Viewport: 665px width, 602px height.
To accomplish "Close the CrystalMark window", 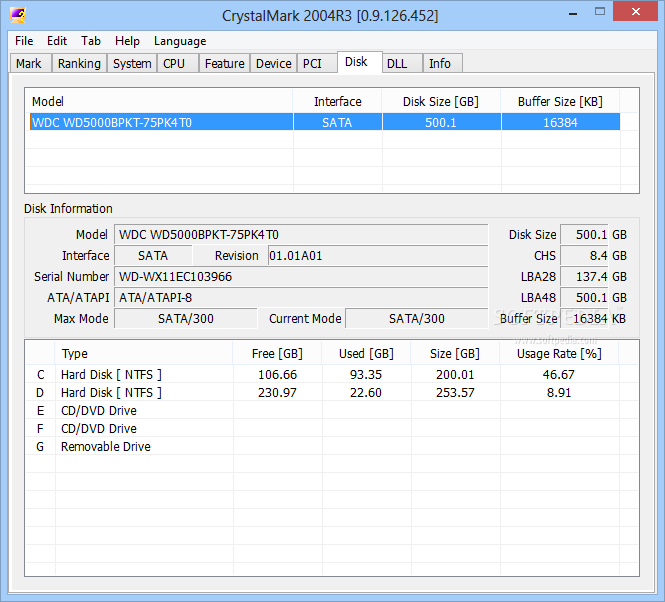I will click(x=635, y=11).
